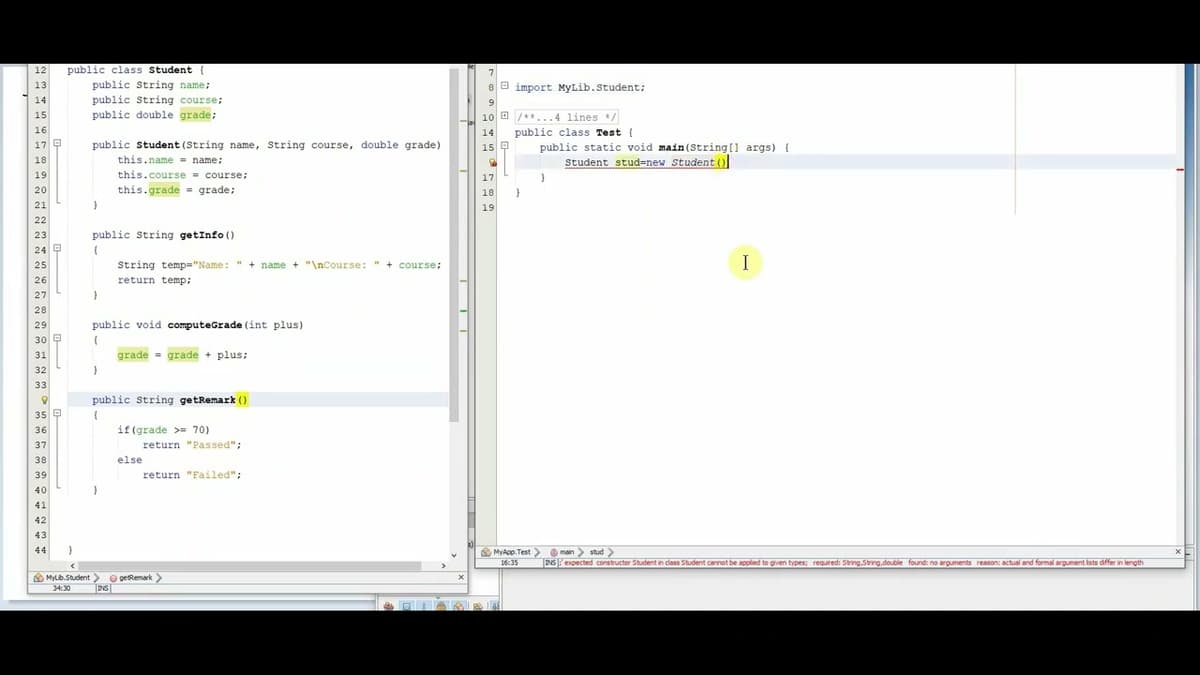Click the left editor's INS insert mode indicator
The width and height of the screenshot is (1200, 675).
coord(103,588)
